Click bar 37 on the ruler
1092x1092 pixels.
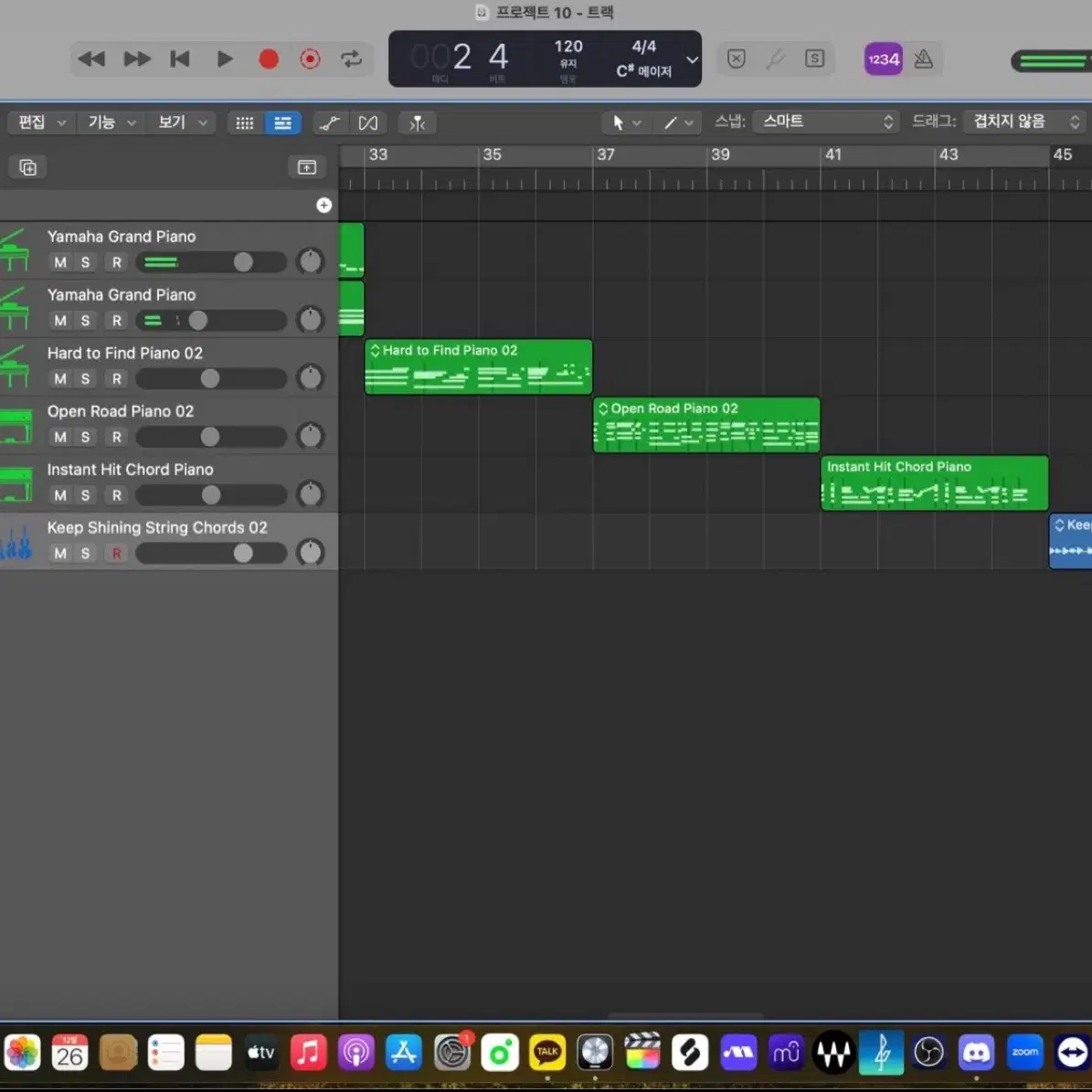(x=605, y=154)
